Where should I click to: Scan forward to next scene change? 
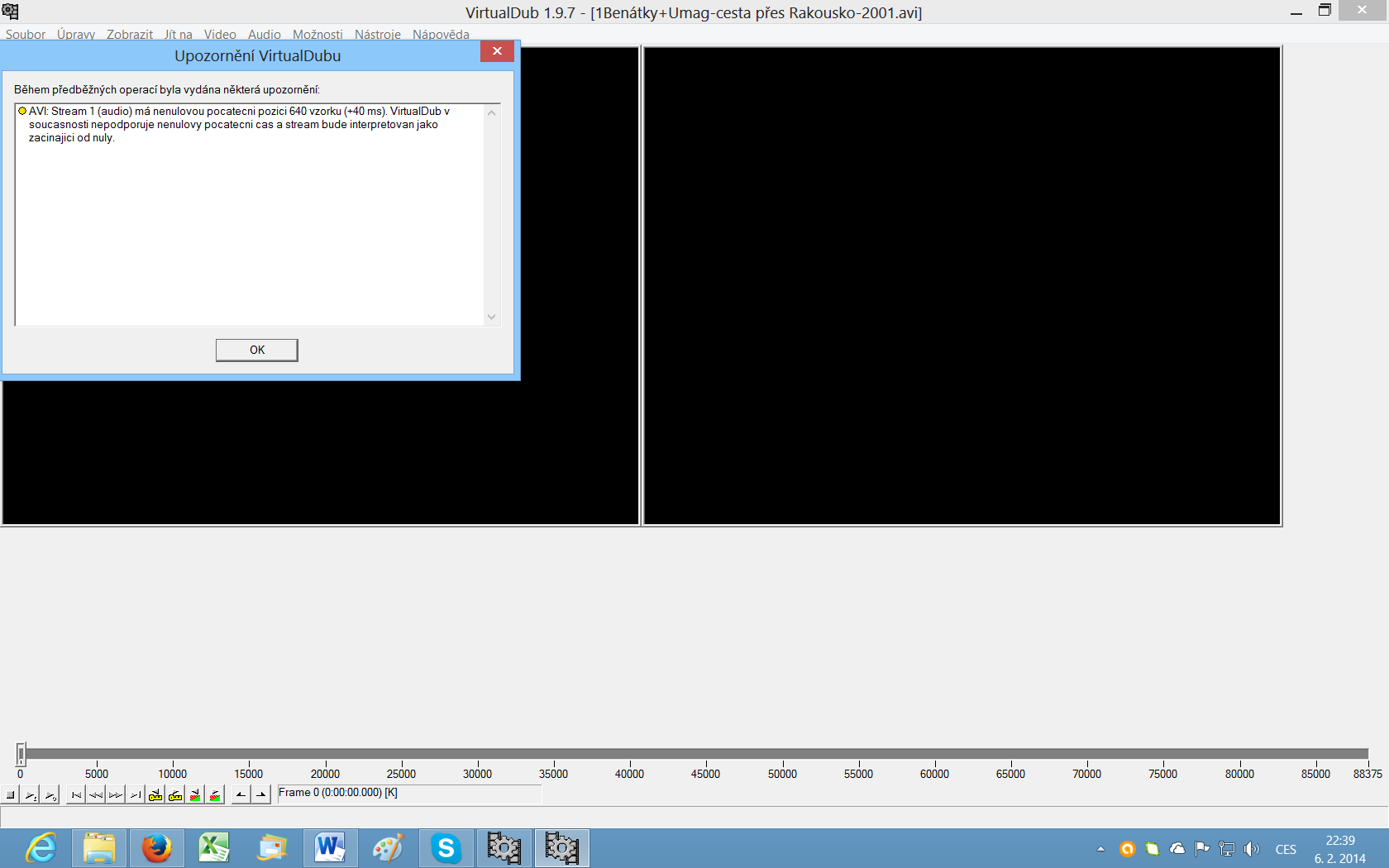pyautogui.click(x=215, y=795)
